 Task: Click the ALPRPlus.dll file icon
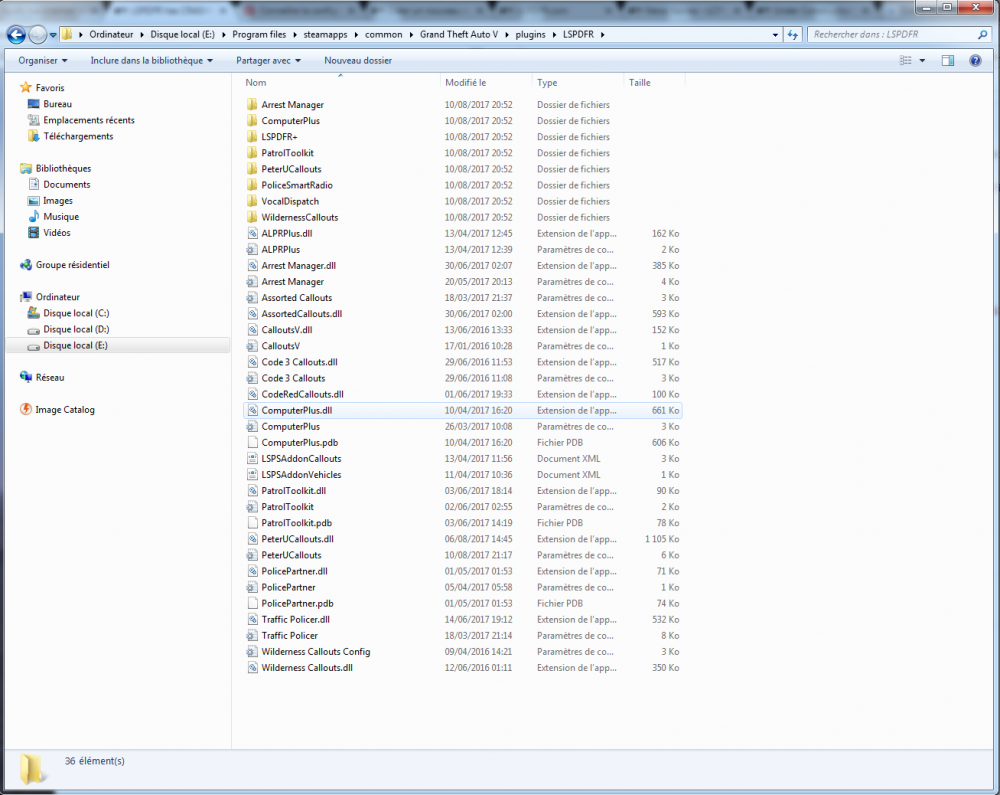point(253,233)
